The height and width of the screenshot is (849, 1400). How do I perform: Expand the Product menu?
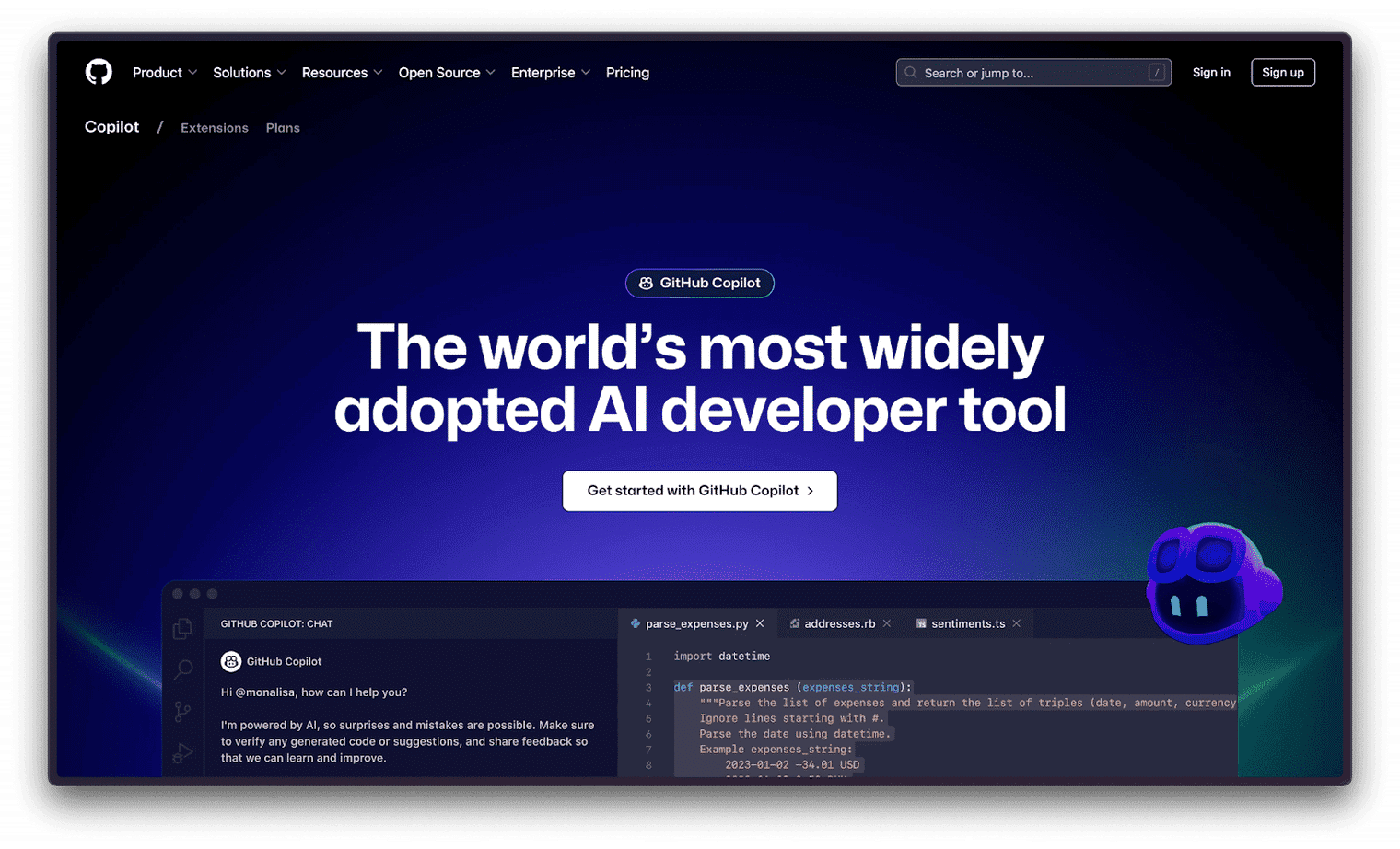(165, 73)
